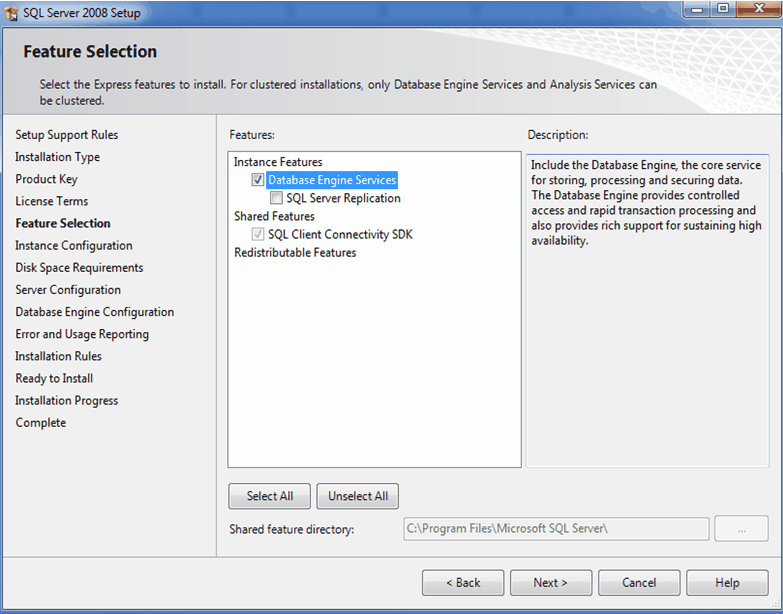Click Installation Type step
Screen dimensions: 783x614
click(57, 157)
